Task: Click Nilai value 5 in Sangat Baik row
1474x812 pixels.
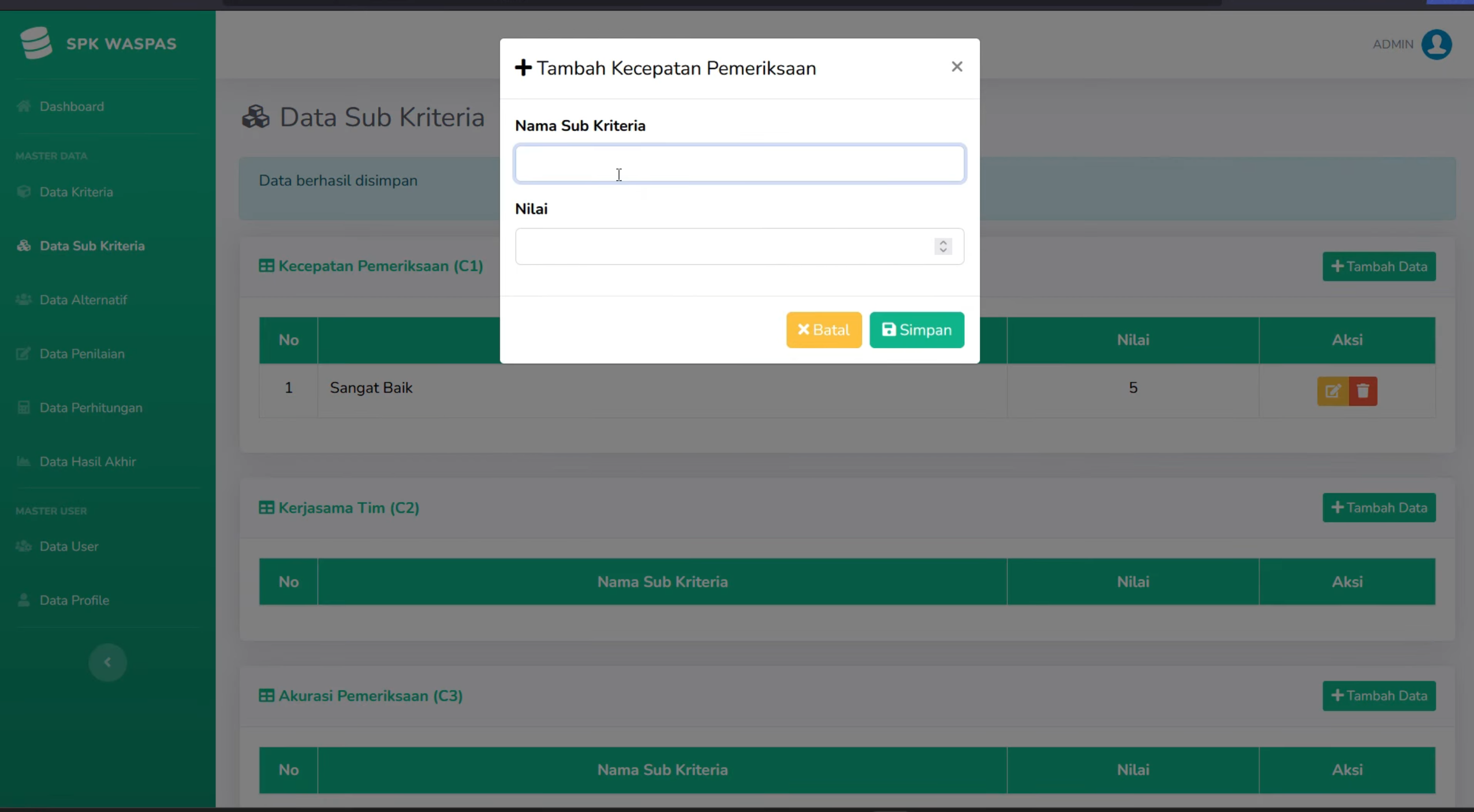Action: click(x=1133, y=388)
